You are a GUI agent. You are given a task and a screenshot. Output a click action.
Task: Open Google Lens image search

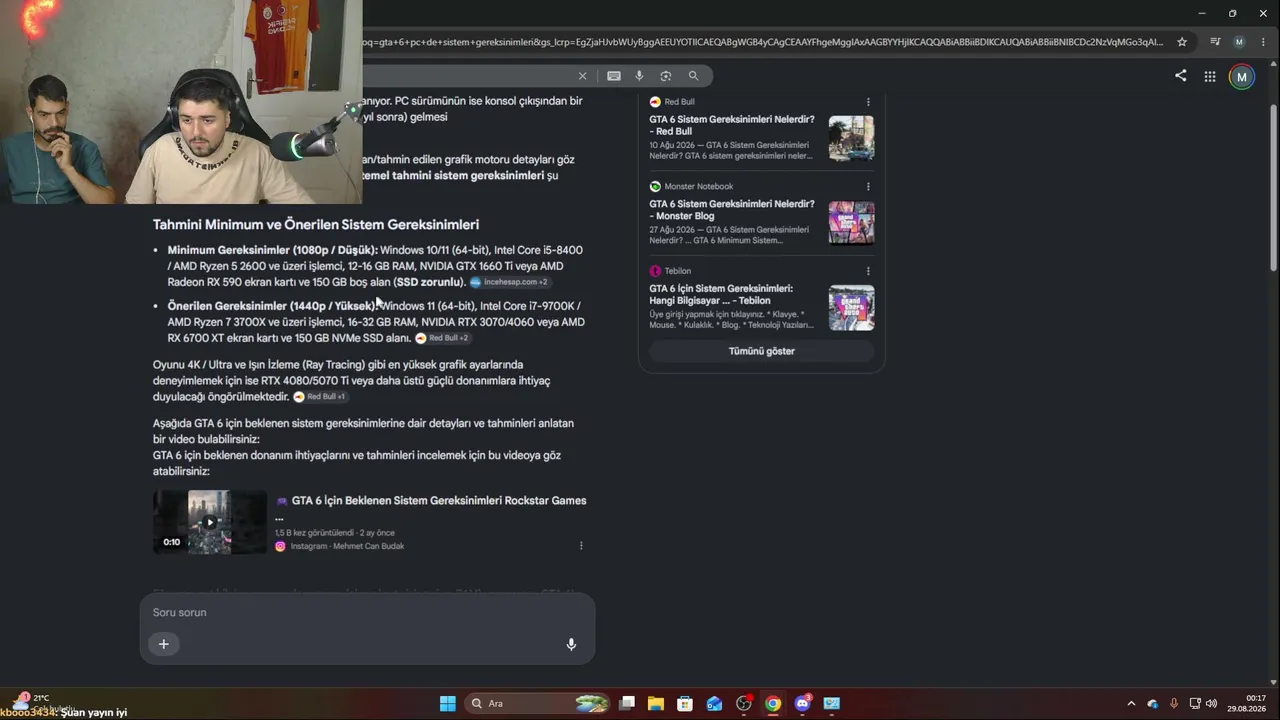(666, 76)
